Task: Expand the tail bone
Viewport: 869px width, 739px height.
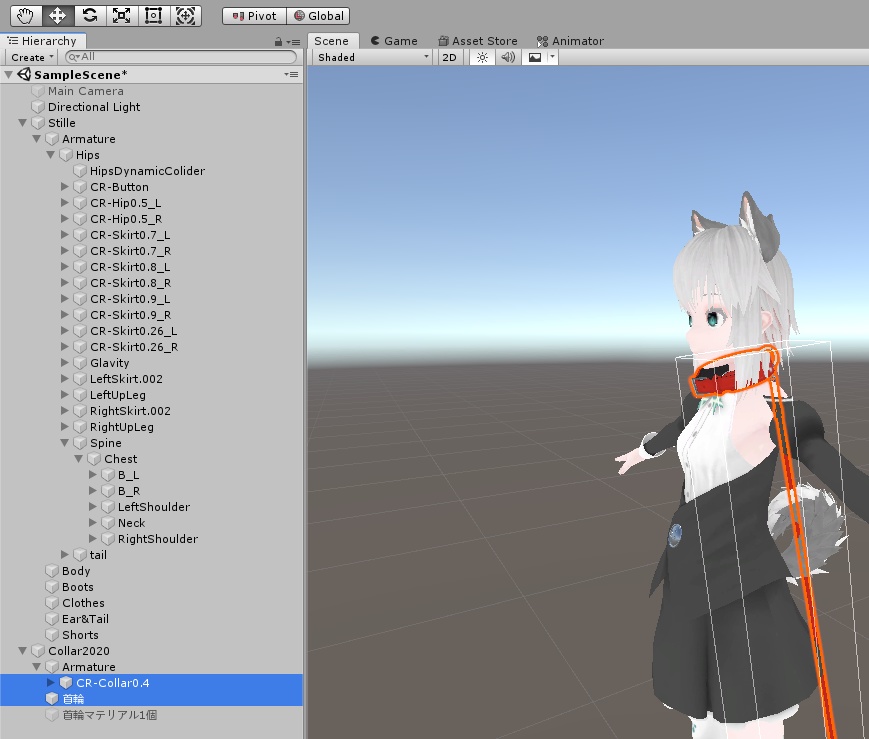Action: pos(65,554)
